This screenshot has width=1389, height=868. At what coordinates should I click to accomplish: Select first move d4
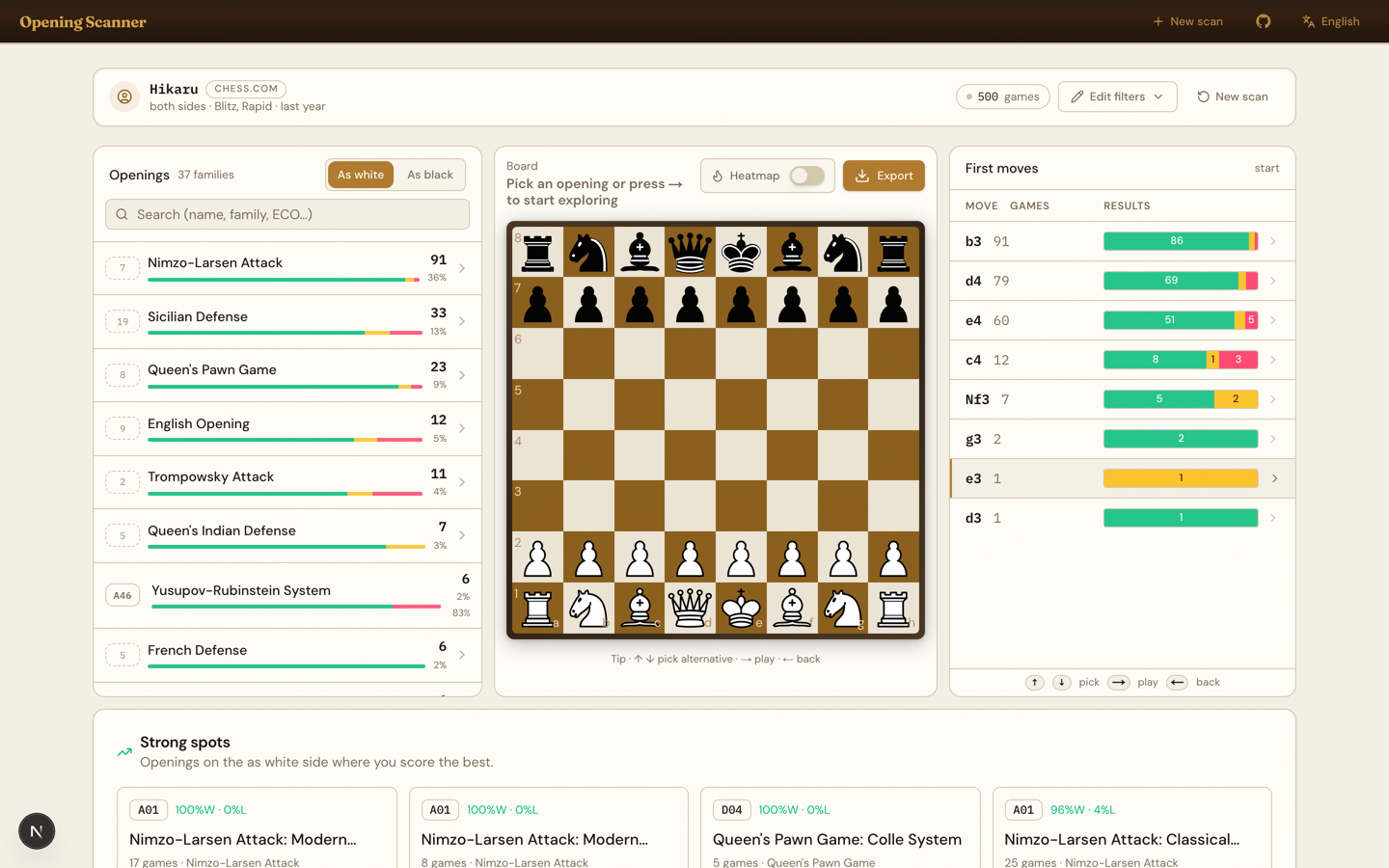(x=1122, y=281)
